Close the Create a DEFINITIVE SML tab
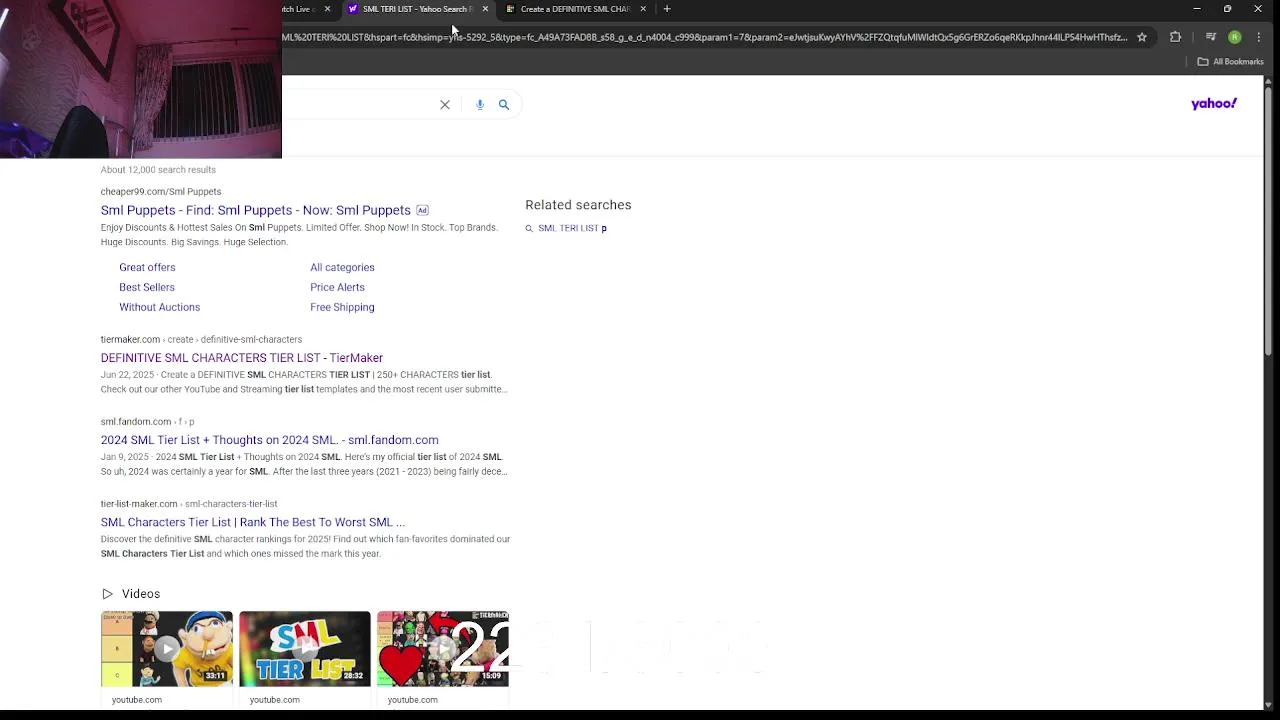 [643, 9]
